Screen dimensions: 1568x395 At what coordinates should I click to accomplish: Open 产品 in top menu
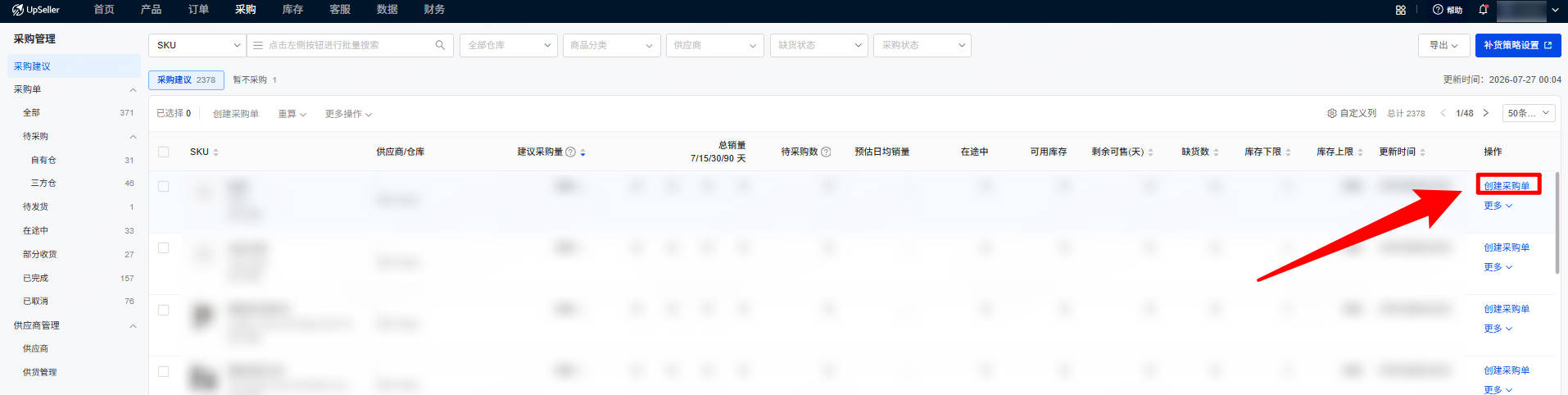(x=151, y=10)
